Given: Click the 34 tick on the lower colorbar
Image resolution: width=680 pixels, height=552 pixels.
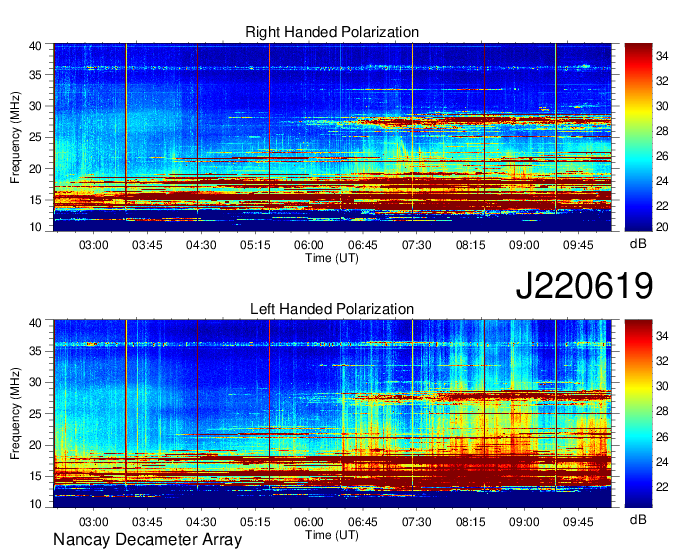Looking at the screenshot, I should 663,335.
